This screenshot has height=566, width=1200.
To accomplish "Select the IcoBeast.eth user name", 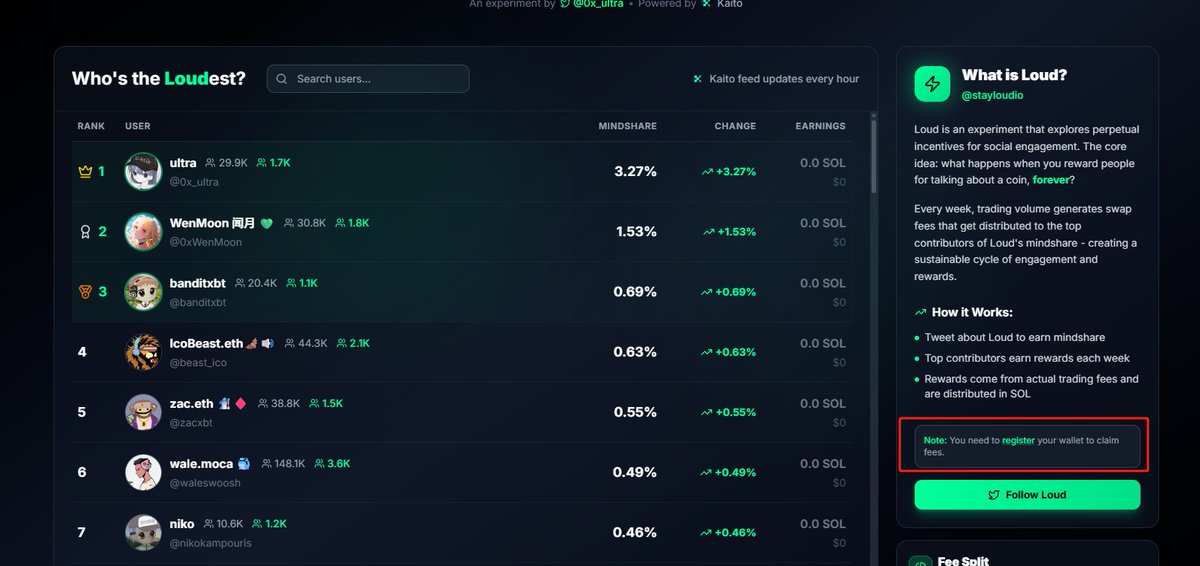I will tap(207, 343).
